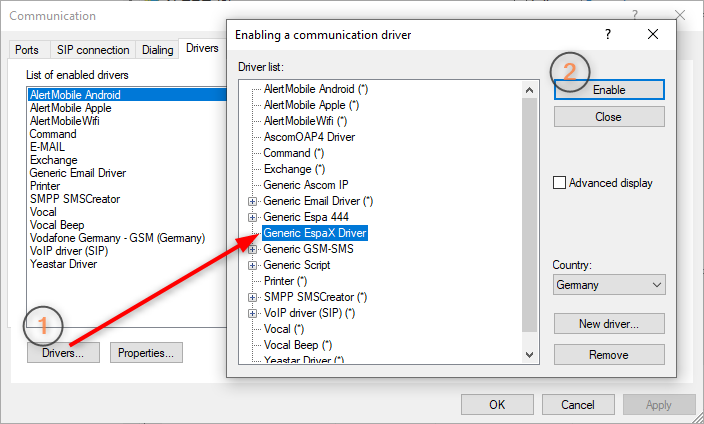
Task: Click the New driver... button
Action: 608,324
